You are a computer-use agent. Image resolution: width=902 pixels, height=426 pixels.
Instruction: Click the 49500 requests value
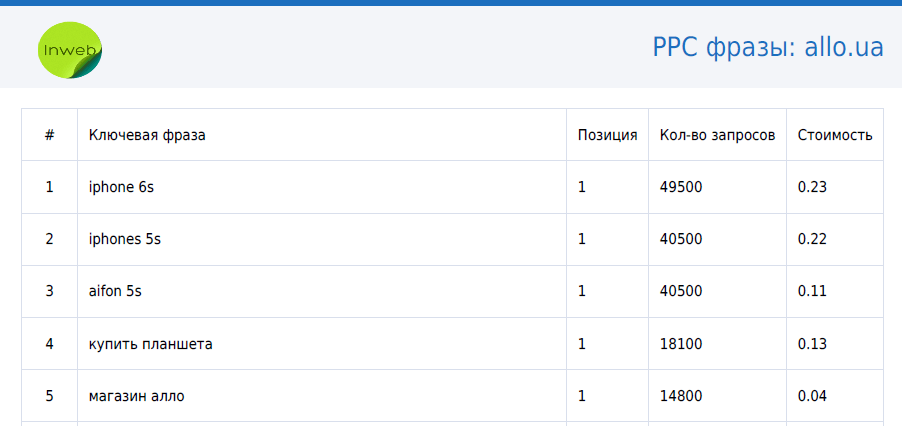click(681, 187)
